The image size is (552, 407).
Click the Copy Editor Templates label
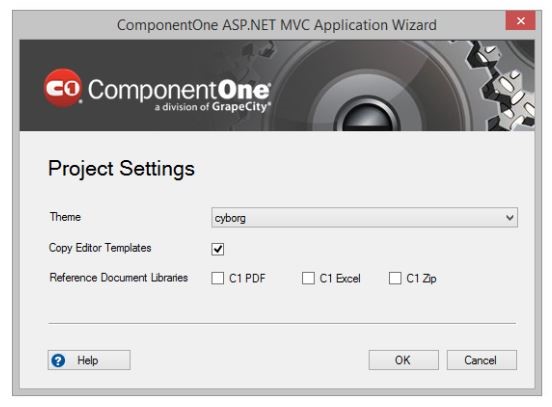(x=100, y=248)
